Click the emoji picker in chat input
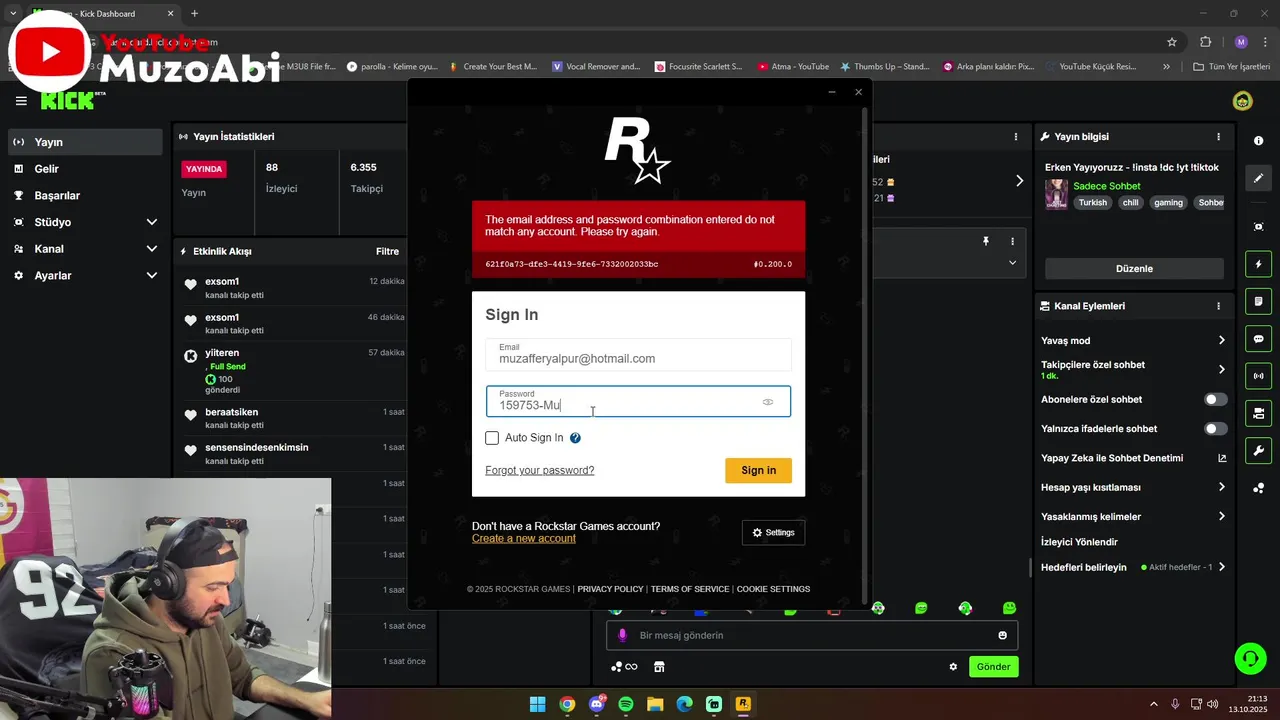 (x=1002, y=635)
